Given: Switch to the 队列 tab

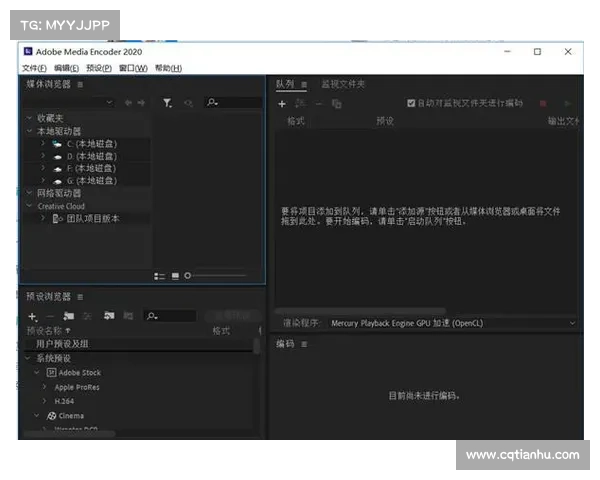Looking at the screenshot, I should click(285, 84).
